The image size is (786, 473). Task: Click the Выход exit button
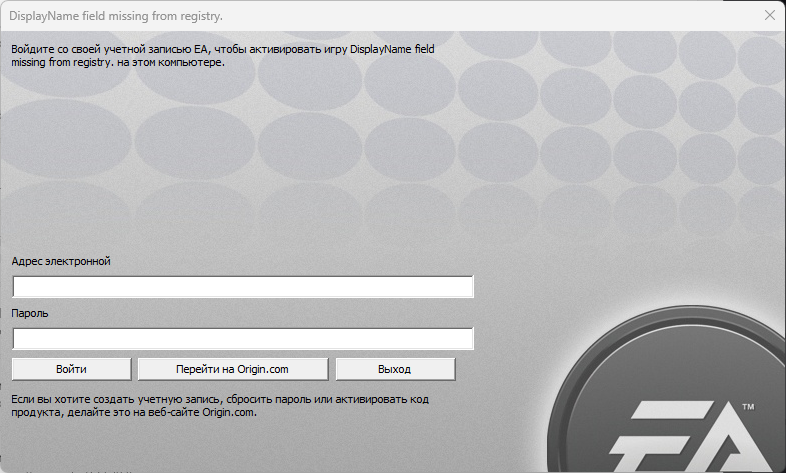click(395, 369)
